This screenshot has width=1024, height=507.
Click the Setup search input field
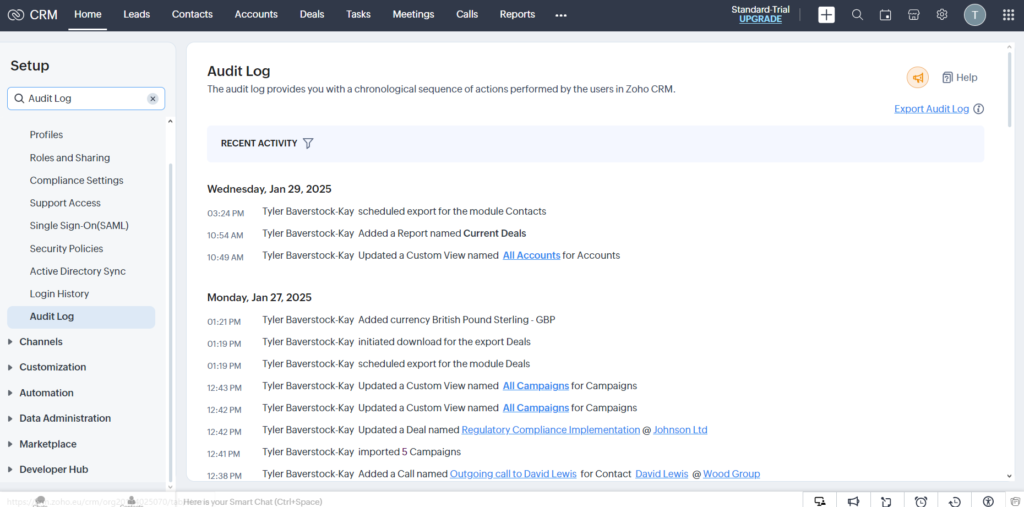(86, 99)
